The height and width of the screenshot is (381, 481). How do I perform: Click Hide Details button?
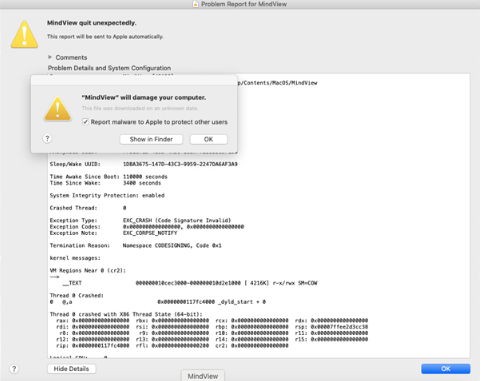point(71,369)
